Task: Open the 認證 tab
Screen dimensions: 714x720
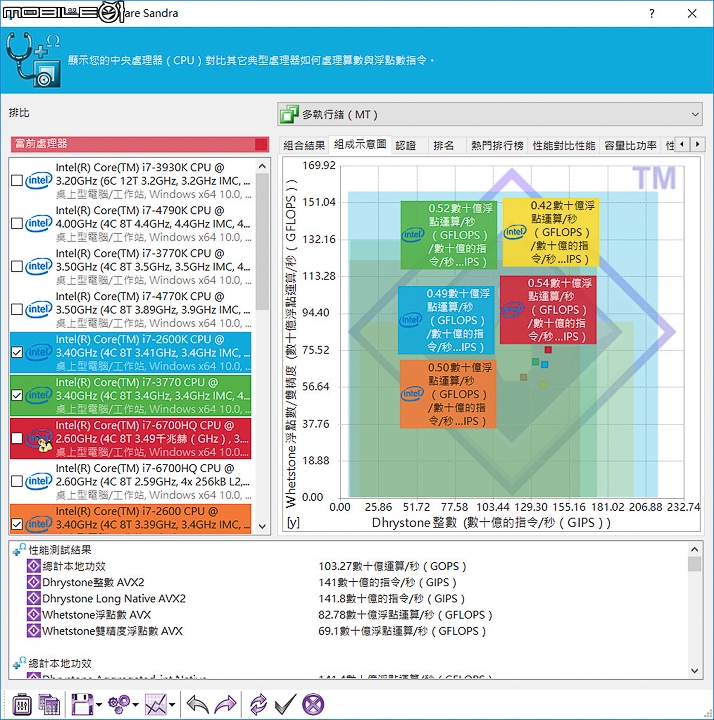Action: (405, 146)
